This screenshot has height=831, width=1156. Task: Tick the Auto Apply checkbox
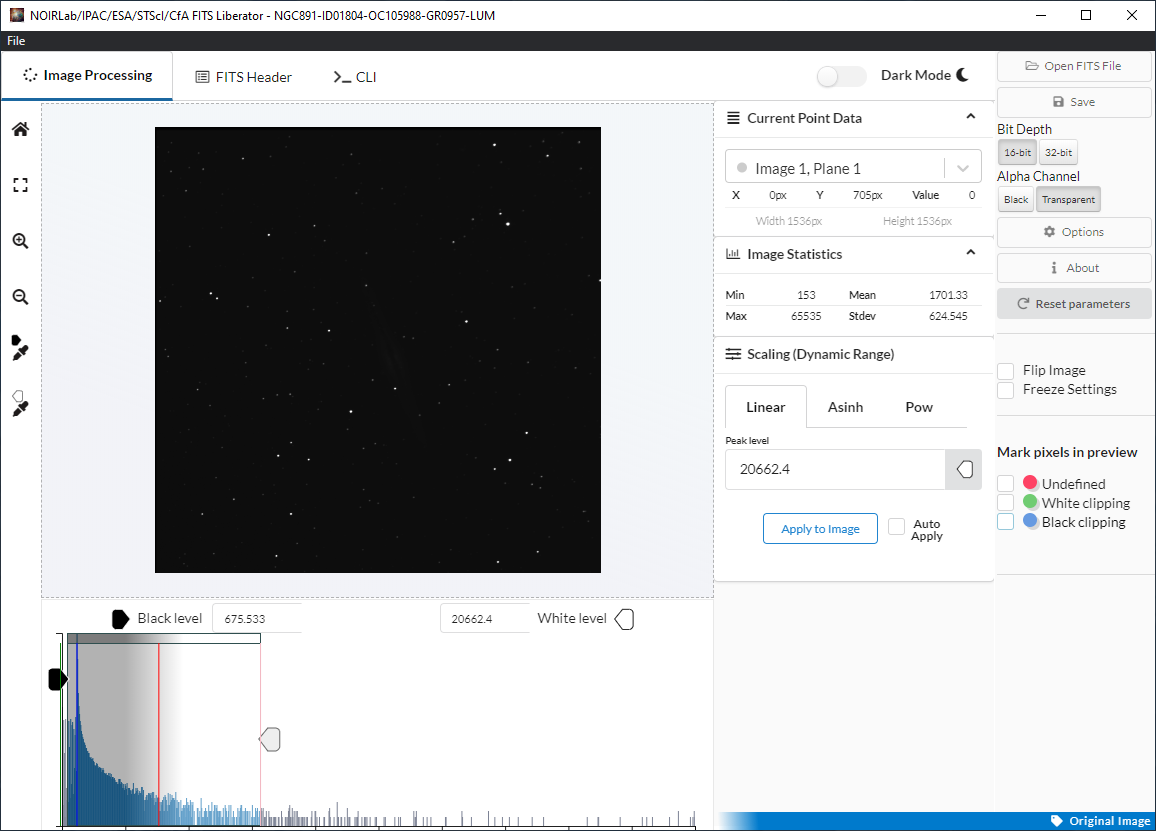(896, 526)
